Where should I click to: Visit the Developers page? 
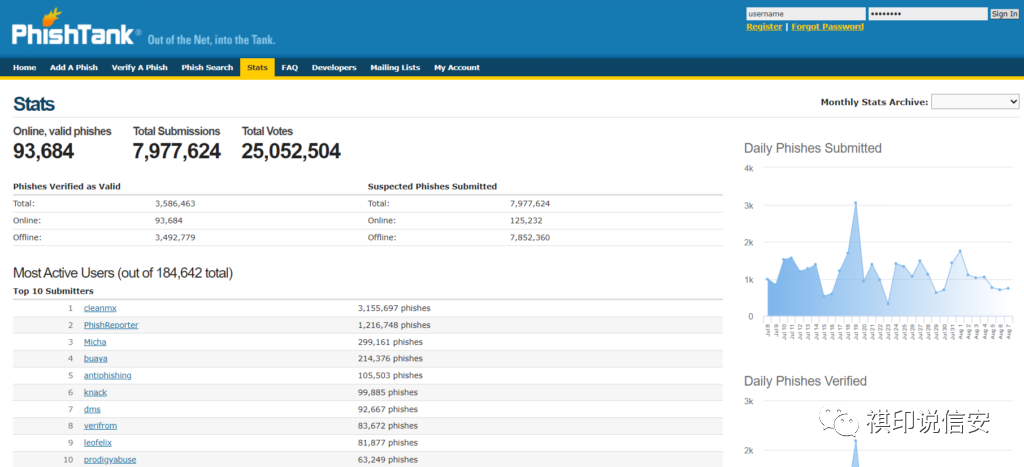(334, 68)
